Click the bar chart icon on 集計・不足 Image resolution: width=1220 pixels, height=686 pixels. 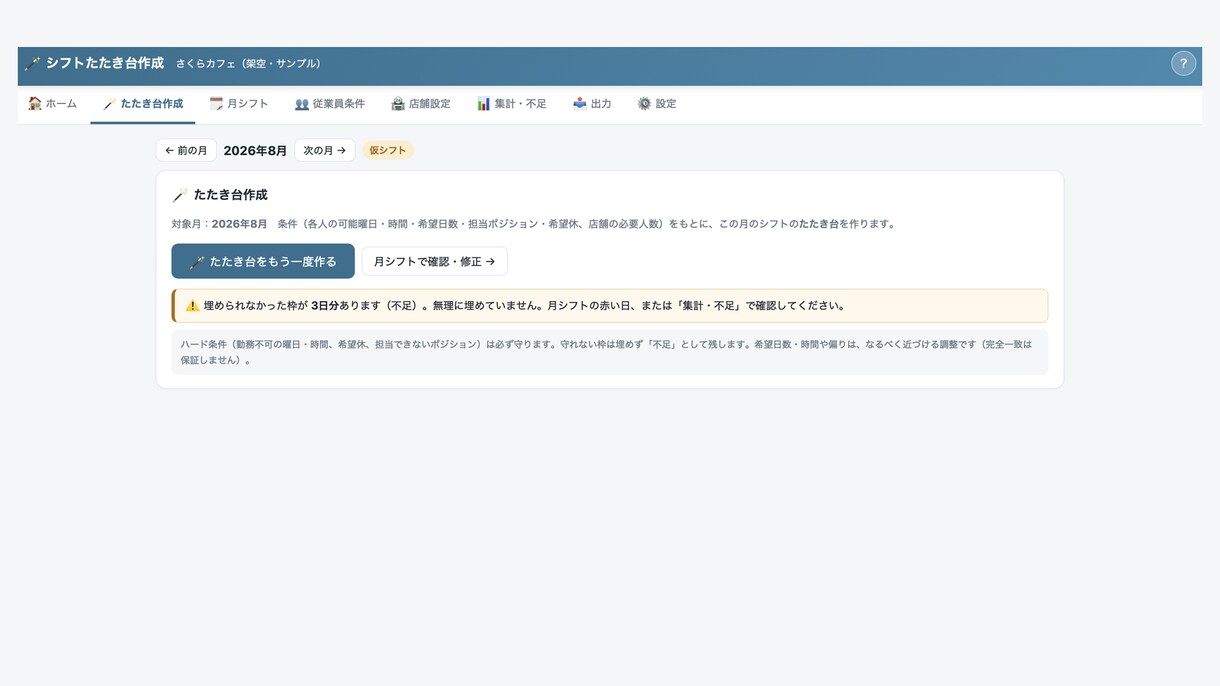[x=483, y=104]
